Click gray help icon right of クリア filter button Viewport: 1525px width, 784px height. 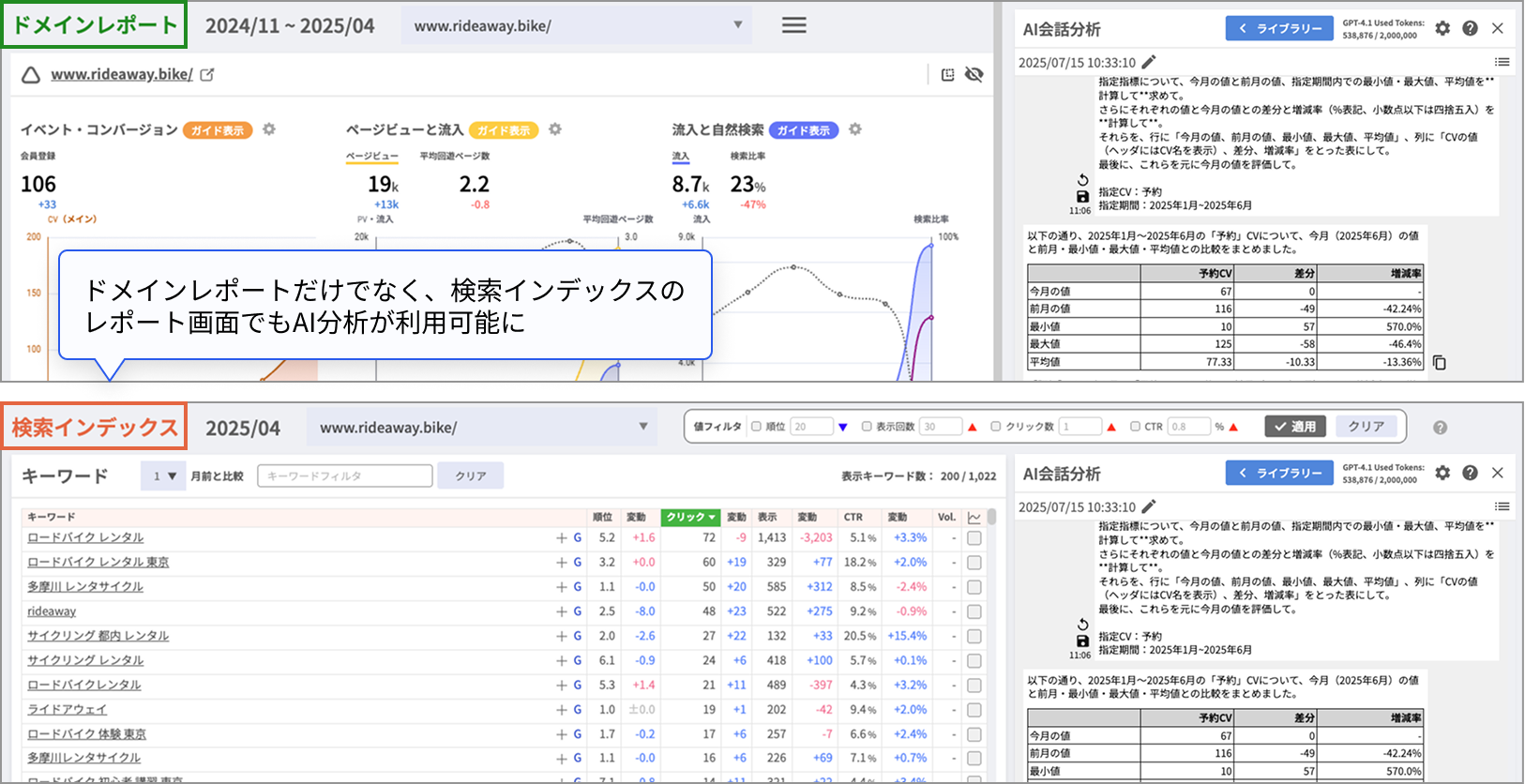[x=1440, y=428]
